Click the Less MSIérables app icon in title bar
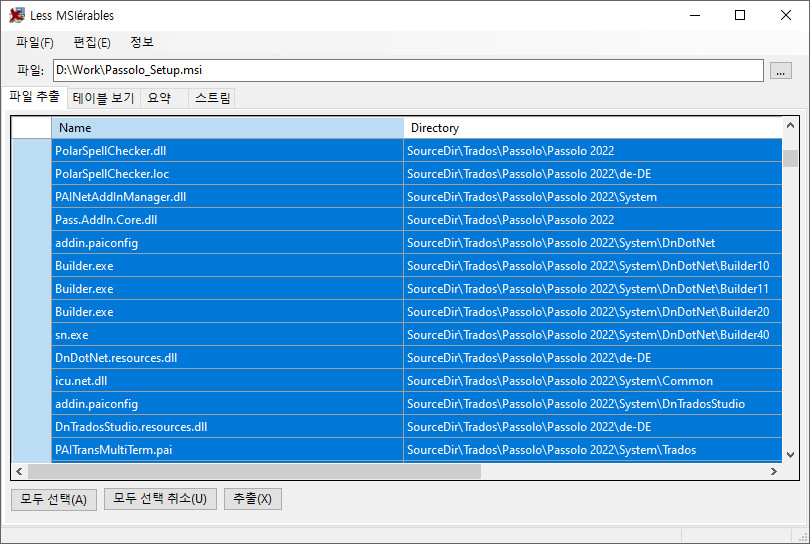Screen dimensions: 810x544 [x=17, y=15]
